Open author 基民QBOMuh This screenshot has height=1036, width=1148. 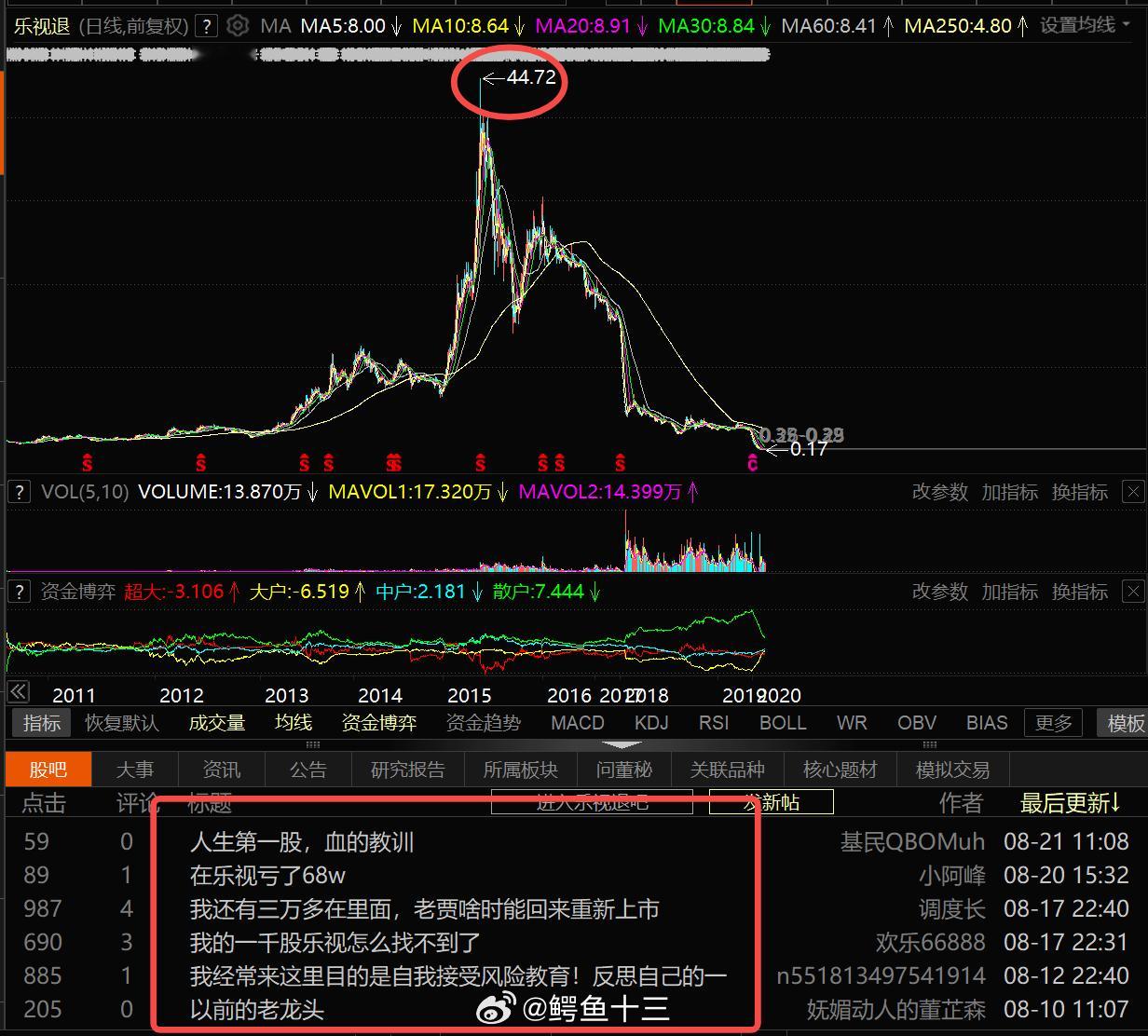tap(912, 842)
